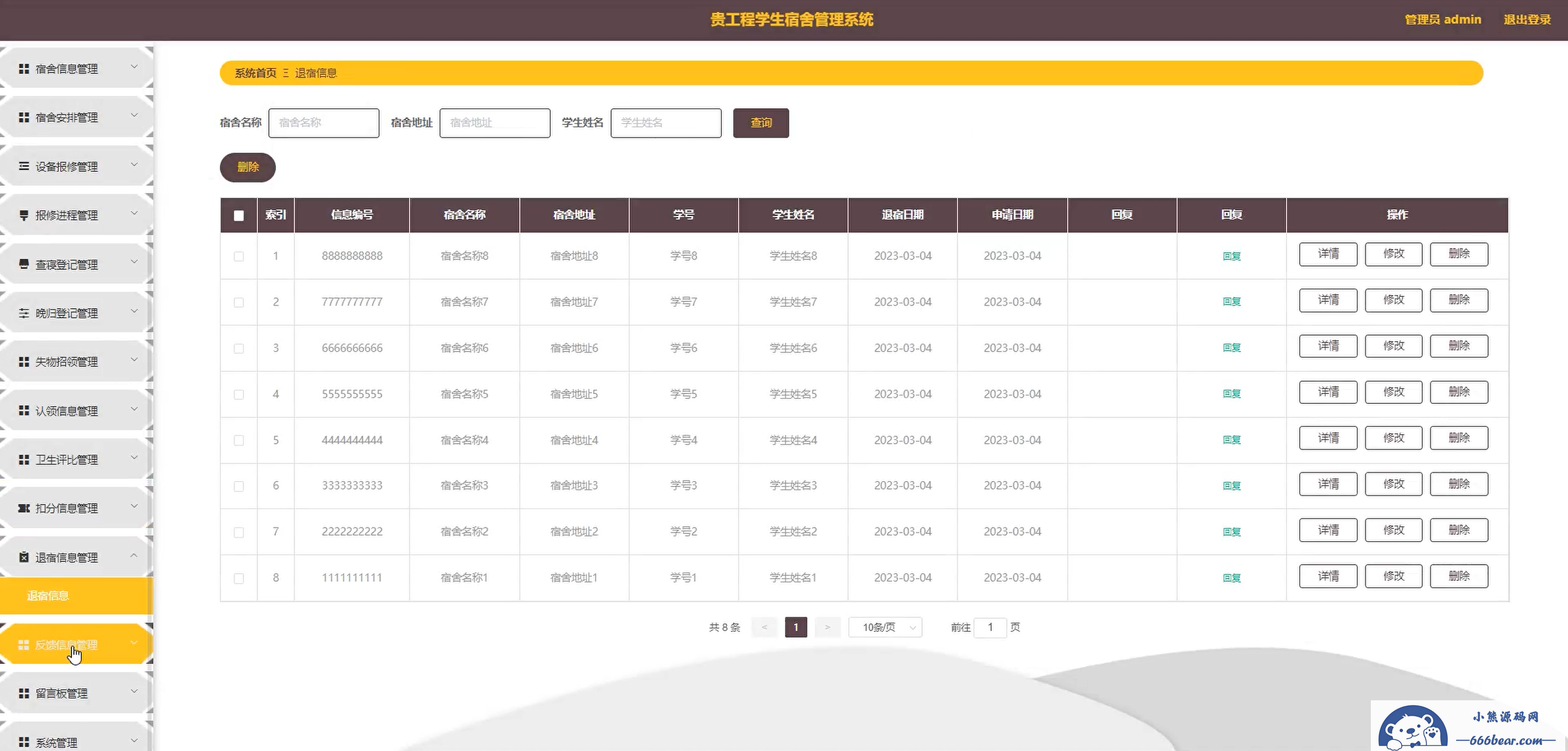The image size is (1568, 751).
Task: Collapse 退宿信息管理 menu chevron
Action: [x=134, y=555]
